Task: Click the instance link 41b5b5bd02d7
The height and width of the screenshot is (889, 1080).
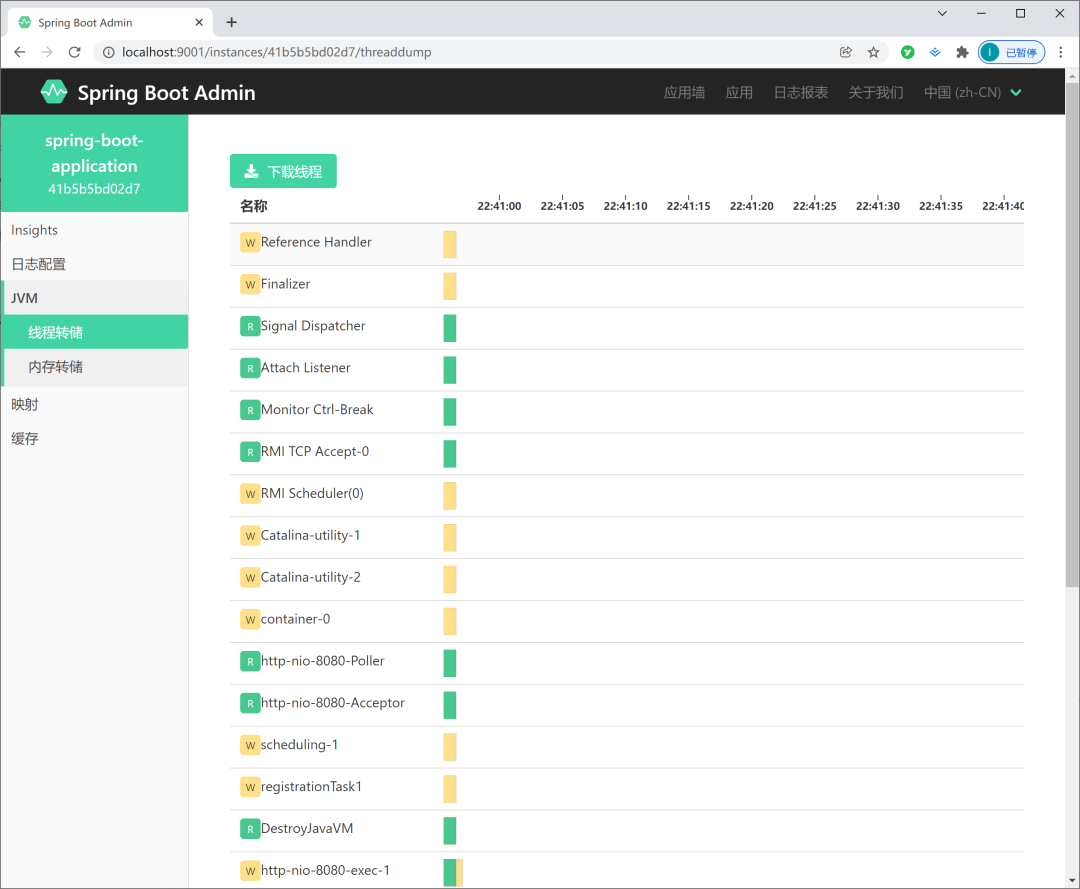Action: [94, 187]
